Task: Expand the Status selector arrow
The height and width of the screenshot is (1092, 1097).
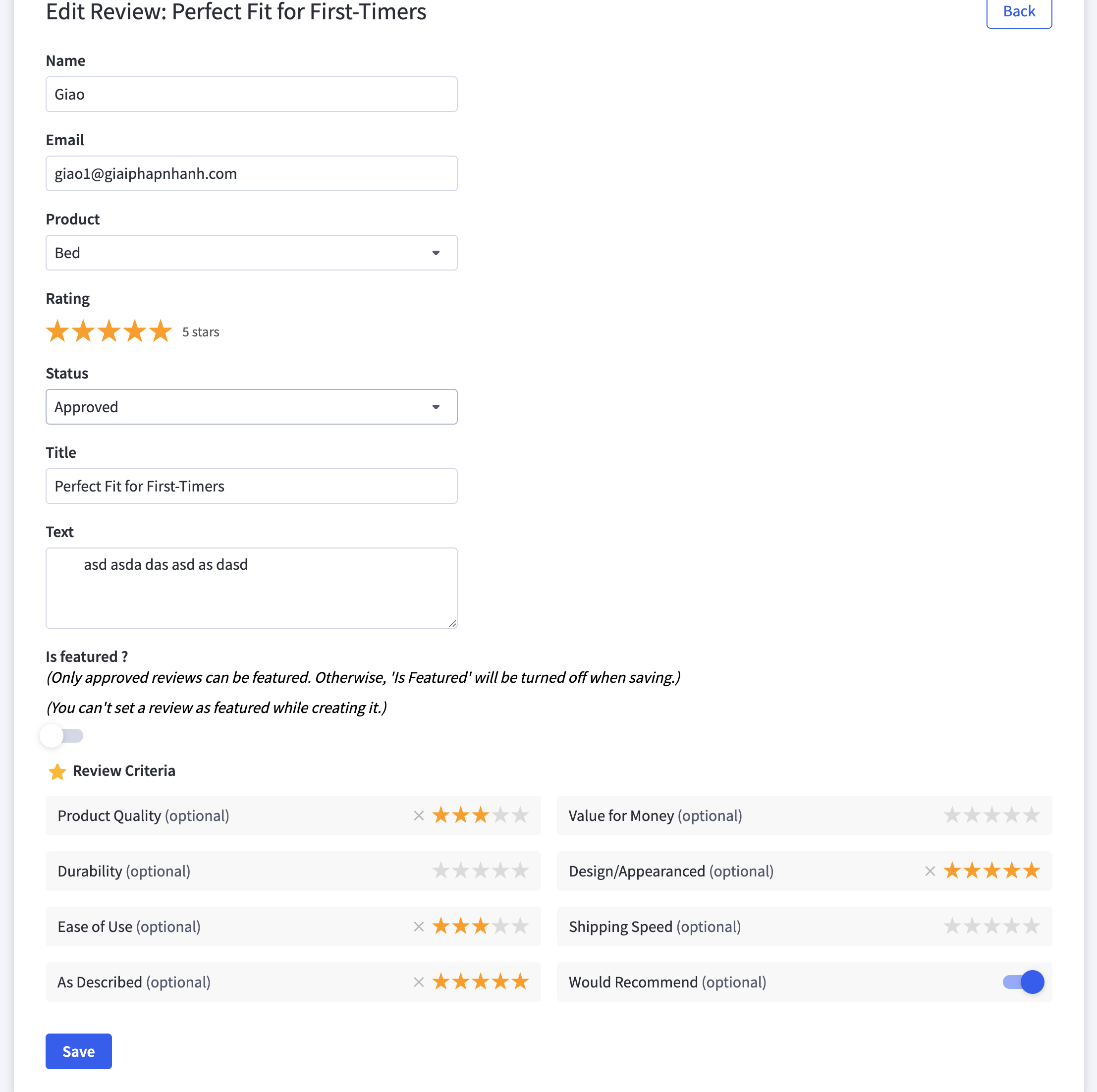Action: tap(436, 407)
